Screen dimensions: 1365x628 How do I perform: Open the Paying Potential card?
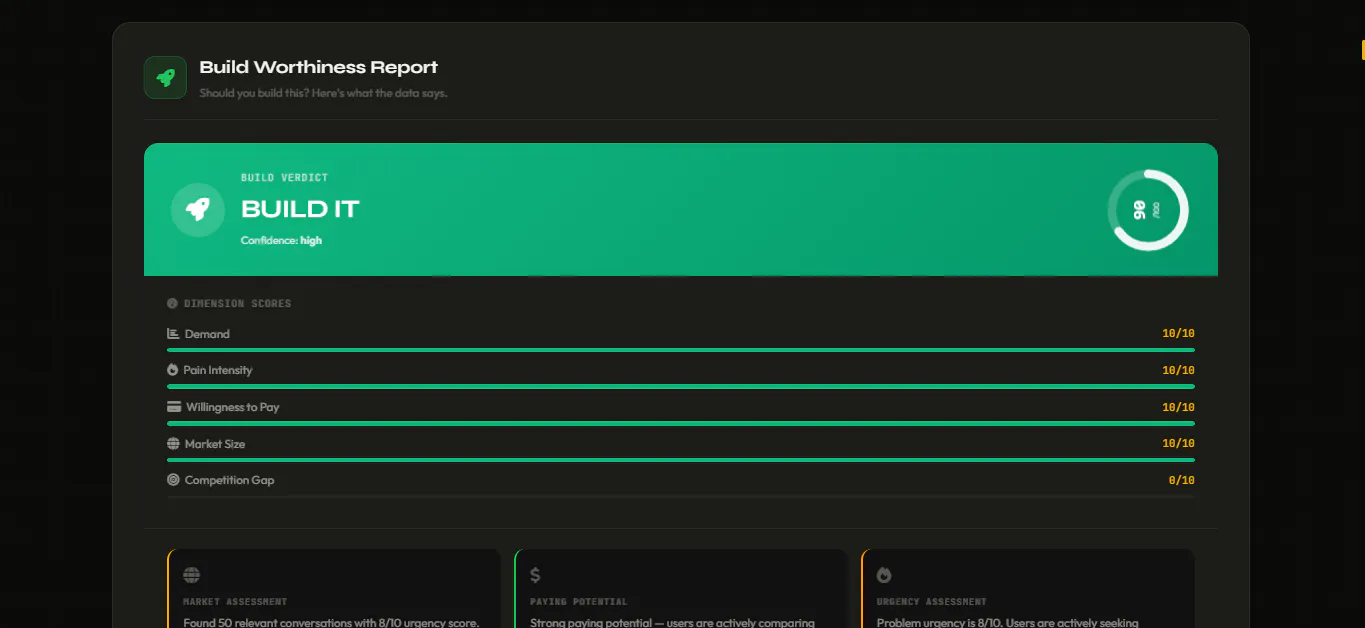pos(680,589)
